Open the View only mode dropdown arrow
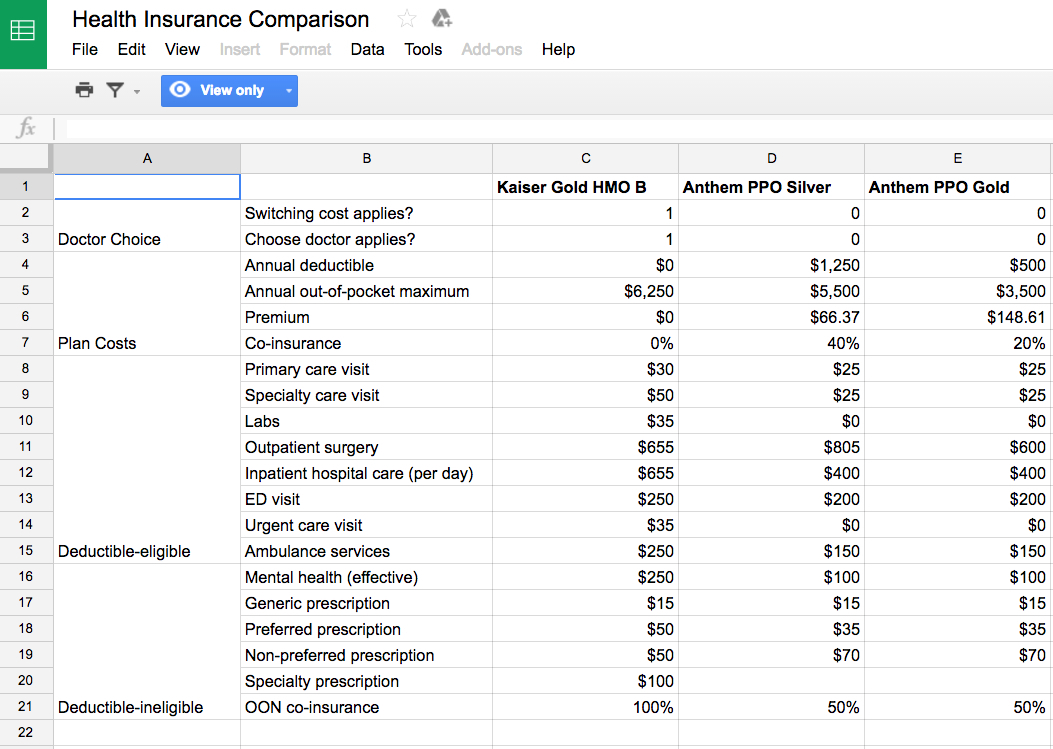Screen dimensions: 1053x749 (x=288, y=91)
